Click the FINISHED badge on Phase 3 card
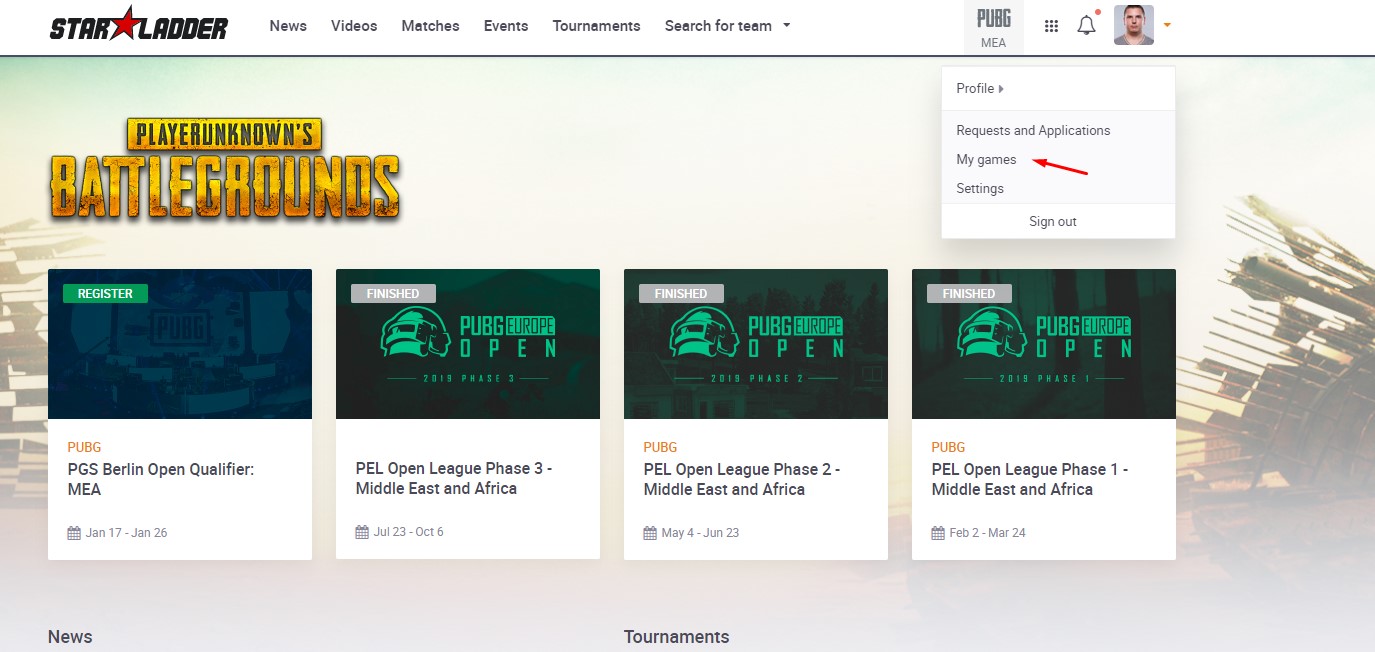The height and width of the screenshot is (652, 1375). (x=393, y=293)
